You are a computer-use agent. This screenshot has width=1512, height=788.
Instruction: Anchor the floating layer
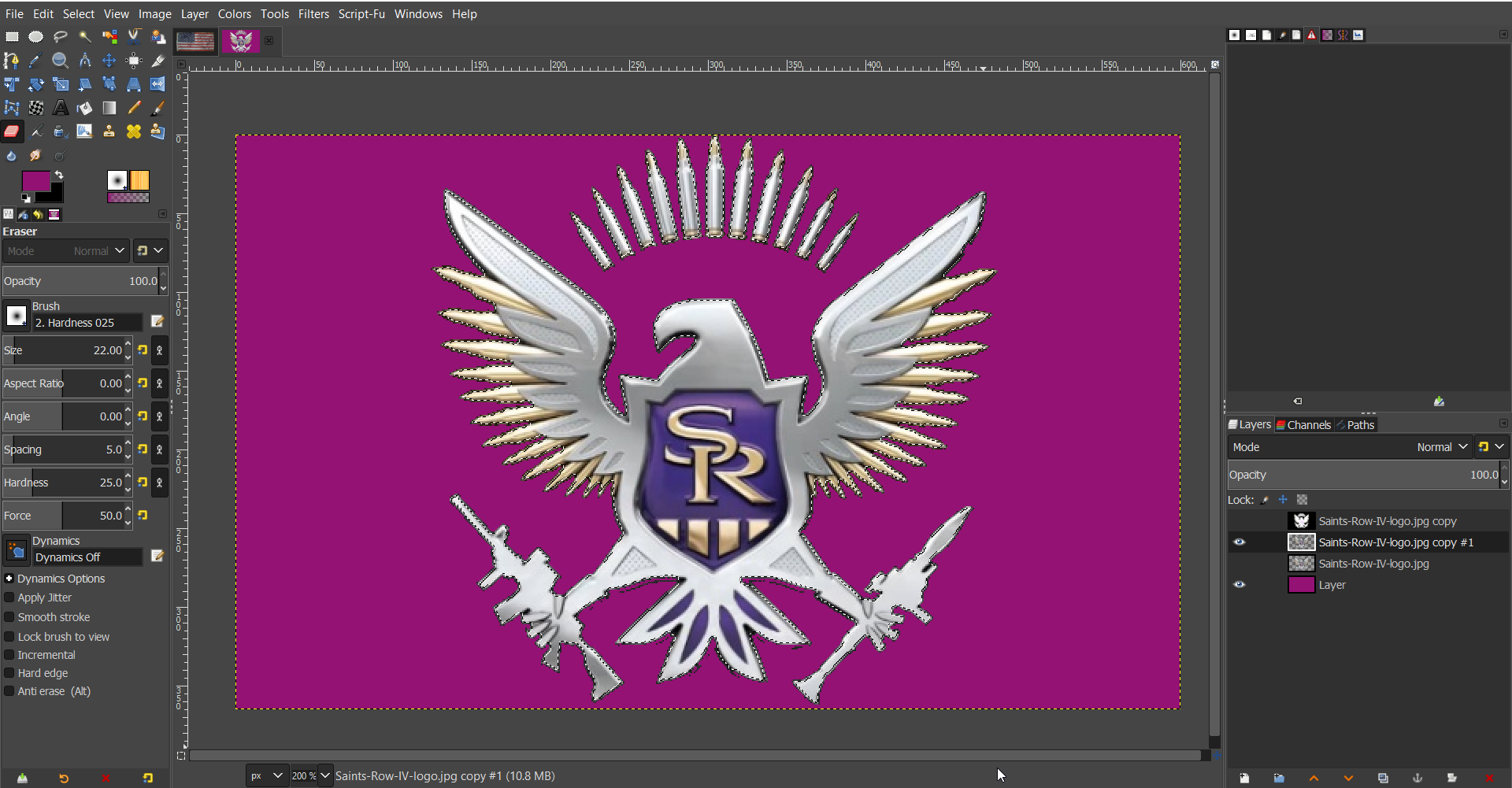click(x=1417, y=778)
